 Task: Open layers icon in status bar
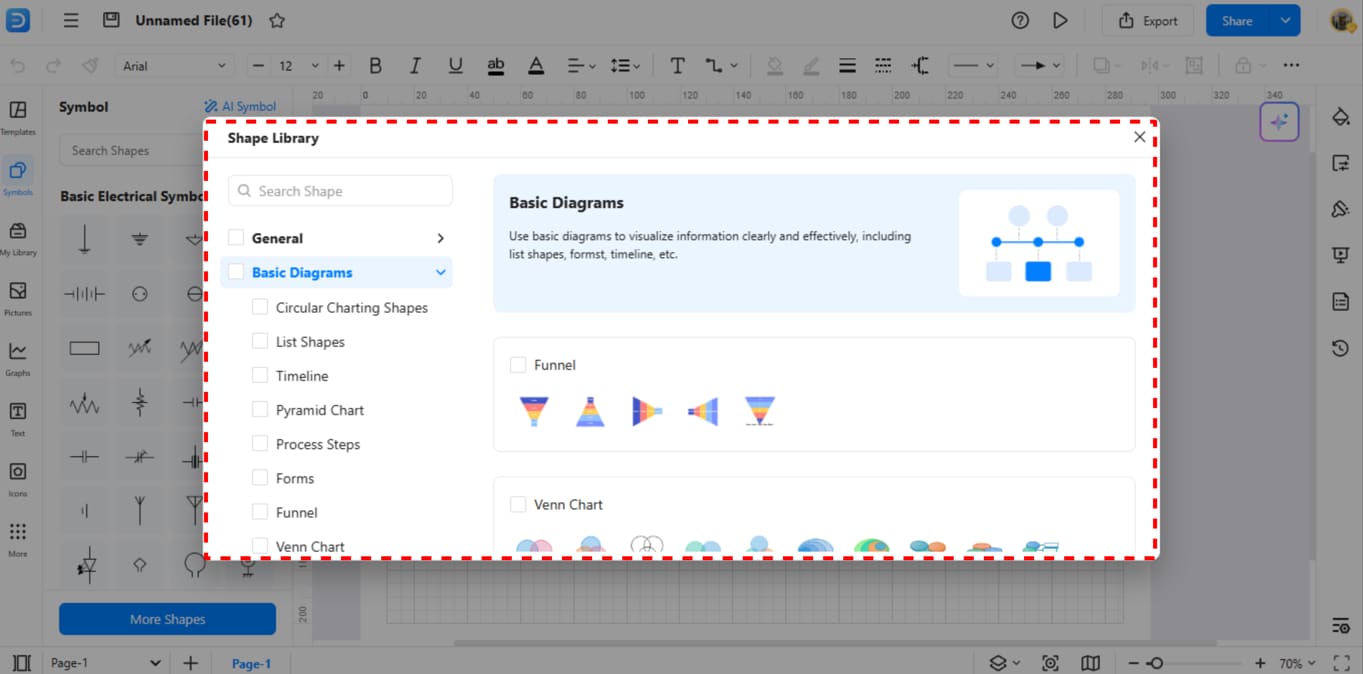(998, 663)
